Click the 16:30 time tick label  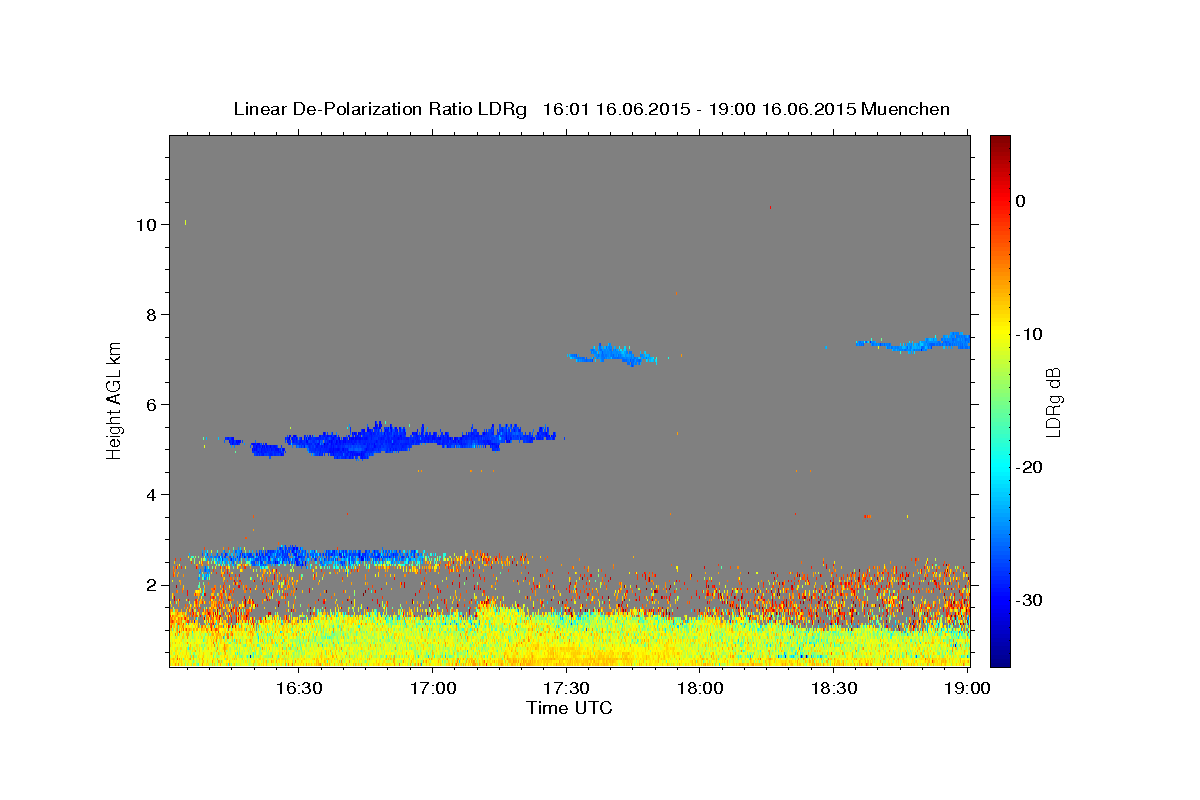[x=298, y=688]
